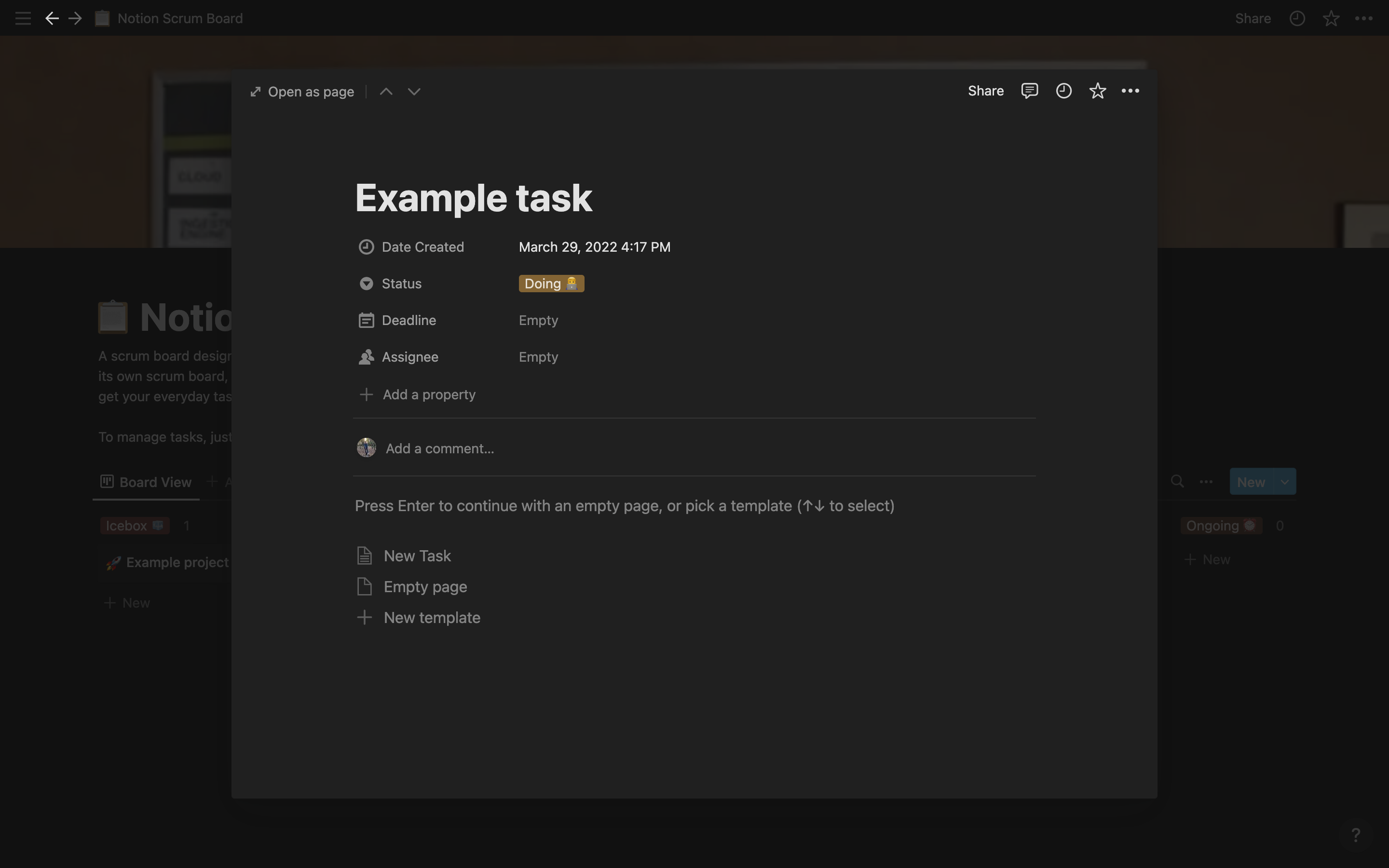Create a New template
1389x868 pixels.
tap(431, 618)
